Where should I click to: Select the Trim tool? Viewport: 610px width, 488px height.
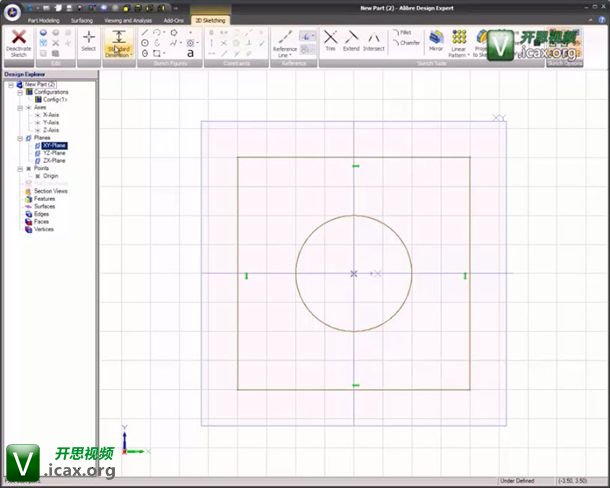(330, 40)
